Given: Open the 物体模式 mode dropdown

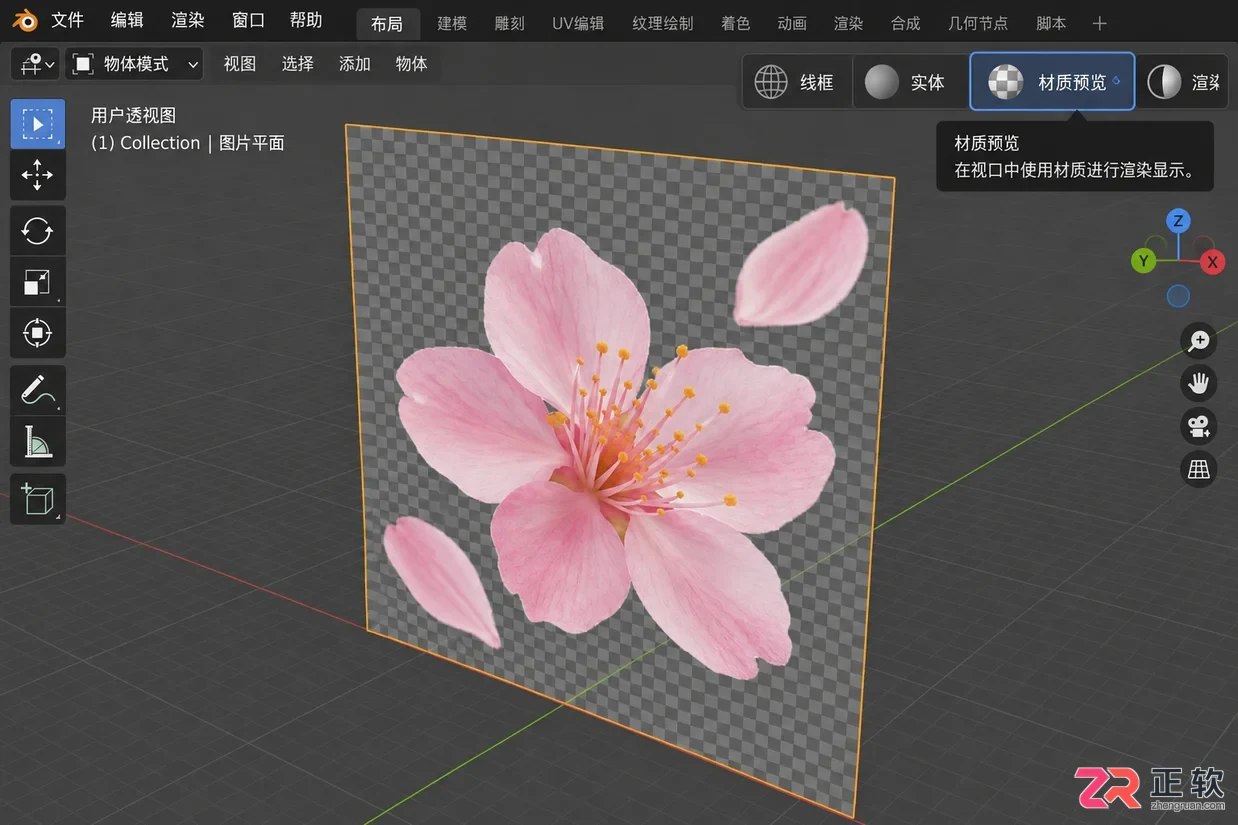Looking at the screenshot, I should 134,64.
